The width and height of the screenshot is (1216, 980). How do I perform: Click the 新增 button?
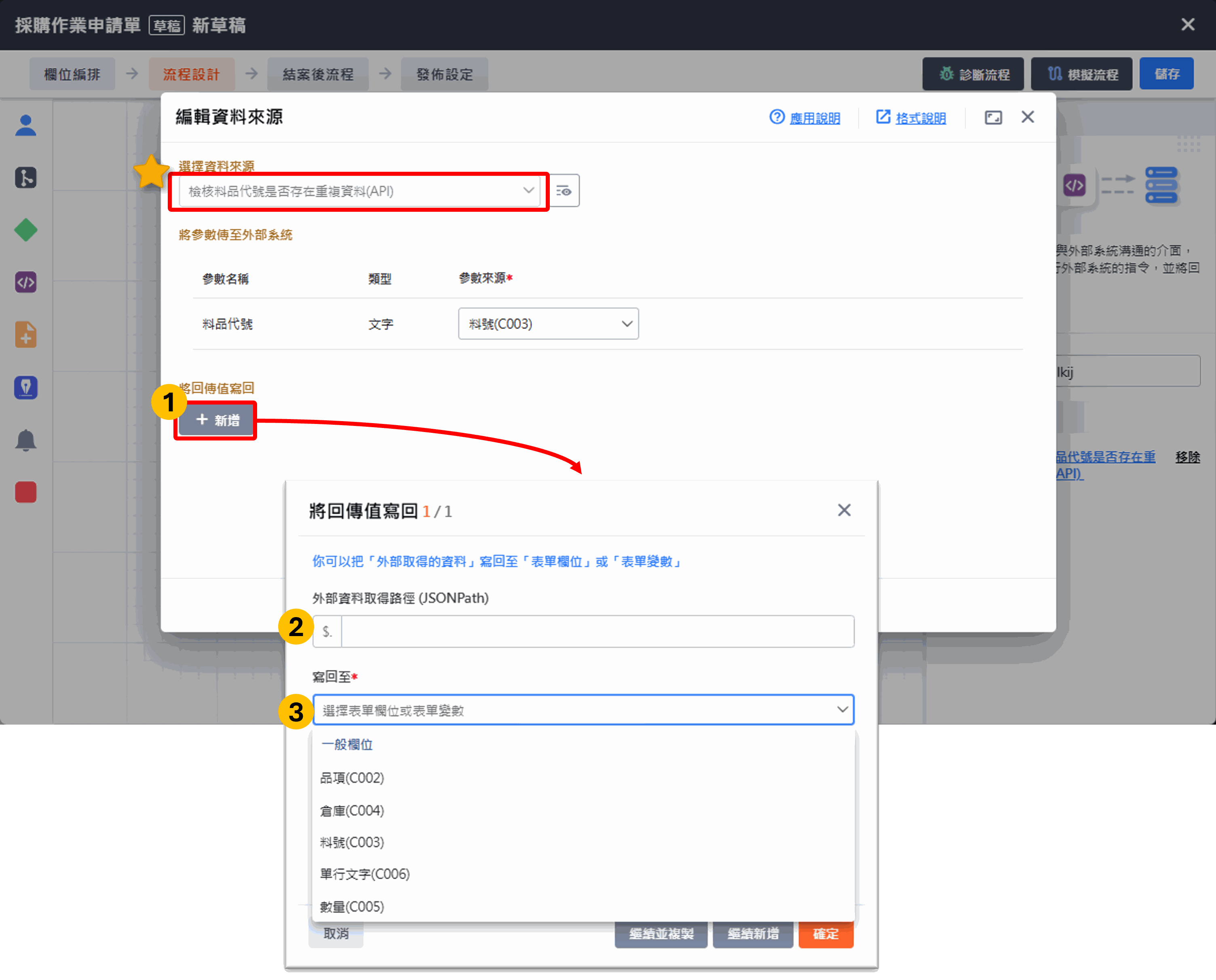pyautogui.click(x=216, y=420)
